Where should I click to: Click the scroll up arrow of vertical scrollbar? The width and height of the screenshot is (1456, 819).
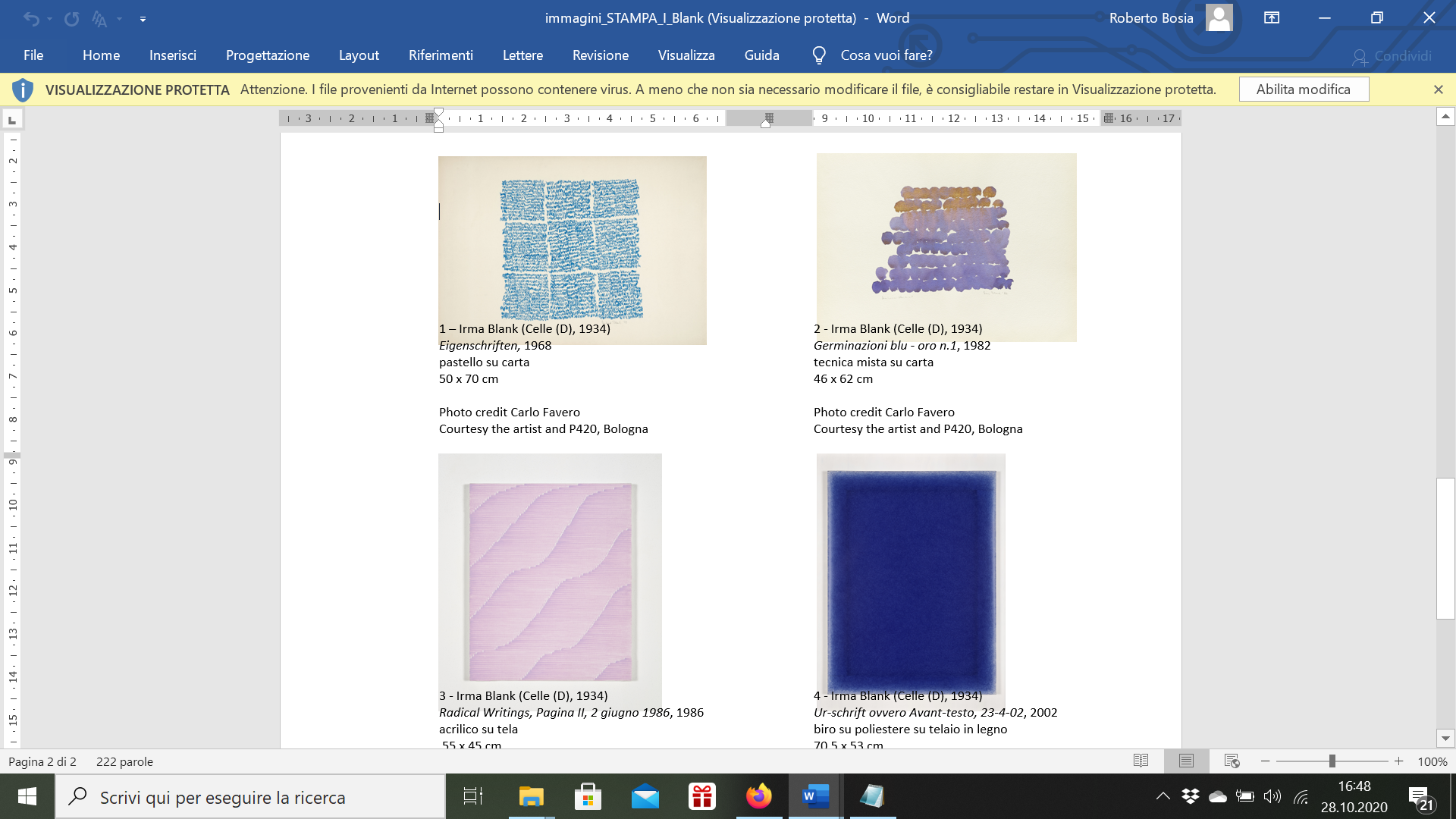click(1445, 117)
